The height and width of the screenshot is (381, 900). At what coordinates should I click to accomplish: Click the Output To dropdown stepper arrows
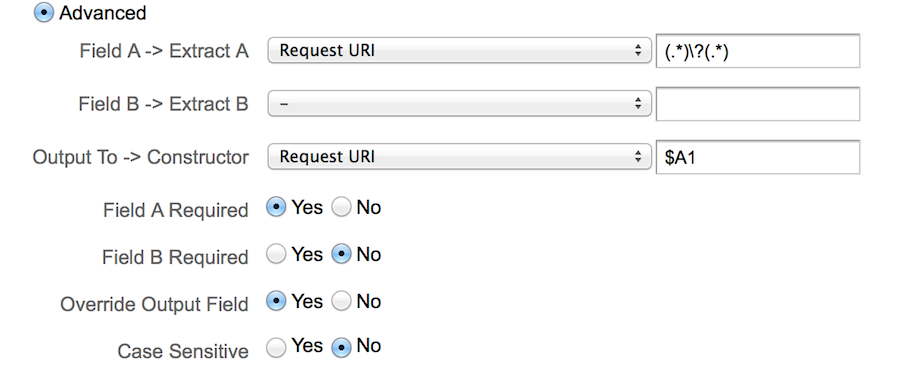(x=638, y=157)
